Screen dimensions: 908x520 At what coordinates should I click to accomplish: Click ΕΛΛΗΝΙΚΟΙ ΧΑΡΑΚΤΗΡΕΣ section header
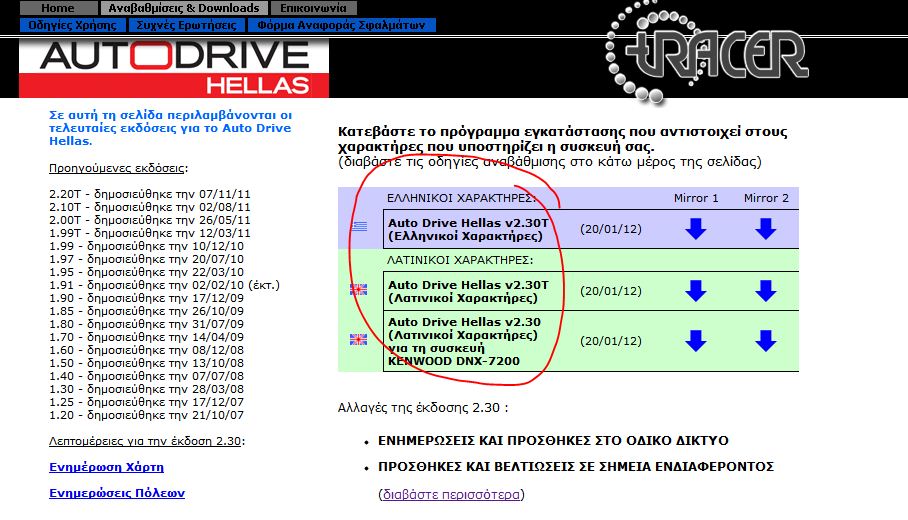point(461,198)
